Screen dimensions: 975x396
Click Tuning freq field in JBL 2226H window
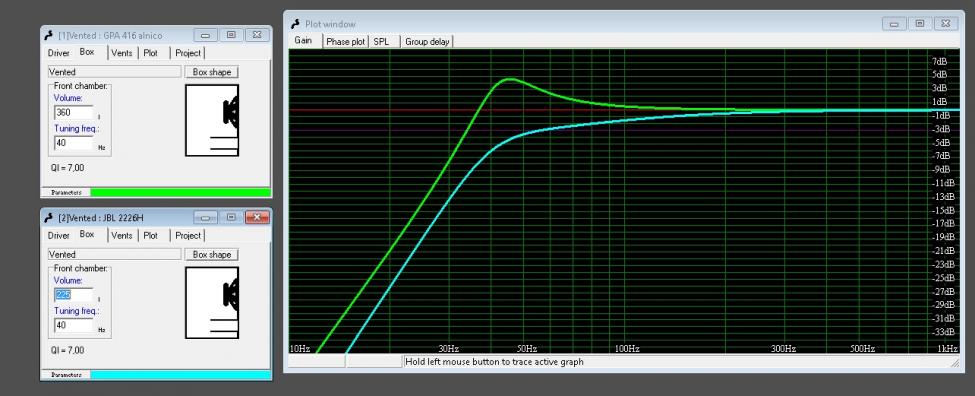click(74, 325)
